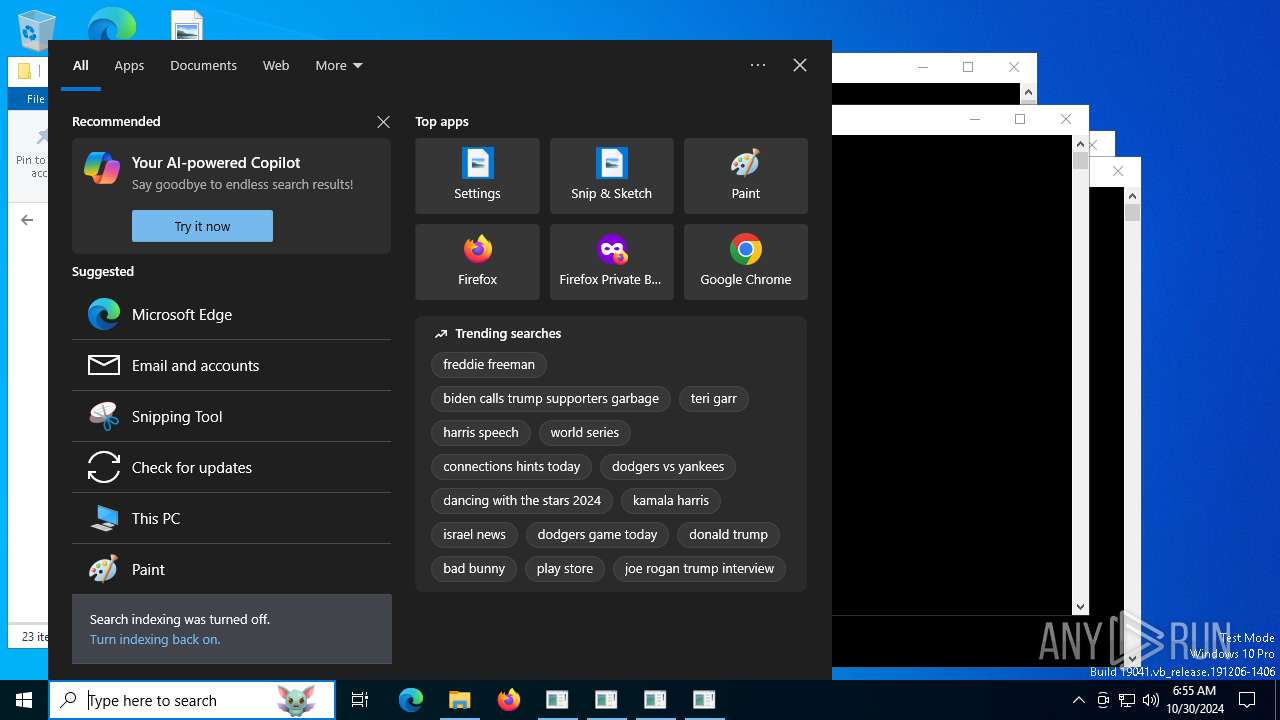Image resolution: width=1280 pixels, height=720 pixels.
Task: Search 'connections hints today'
Action: (x=512, y=466)
